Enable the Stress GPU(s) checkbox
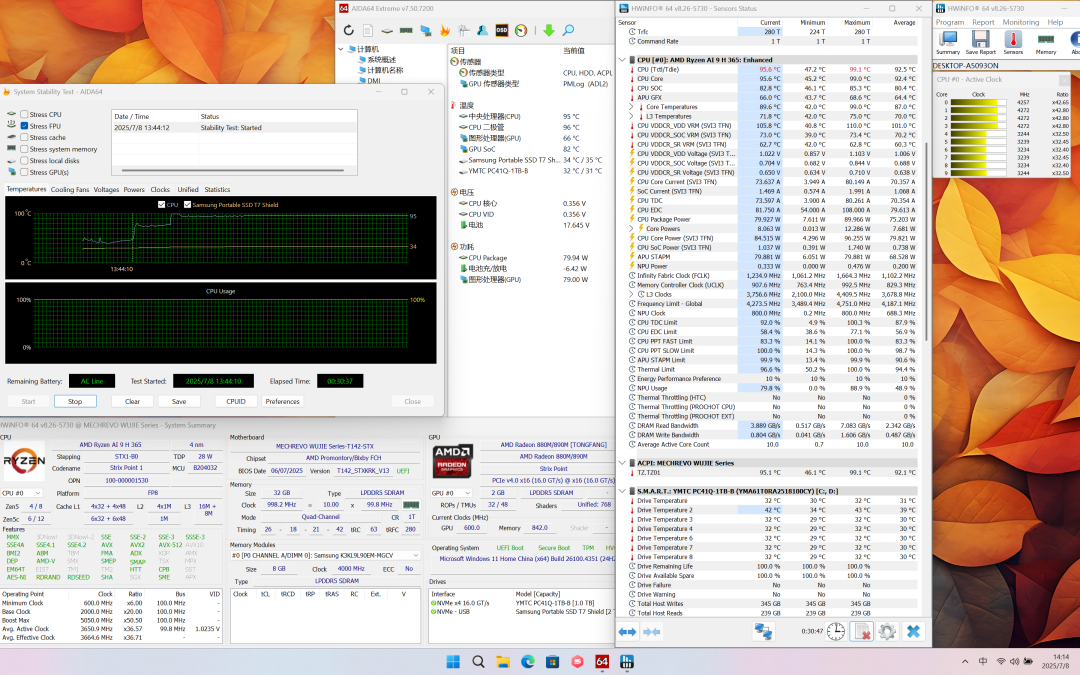Screen dimensions: 1080x675 [x=24, y=172]
